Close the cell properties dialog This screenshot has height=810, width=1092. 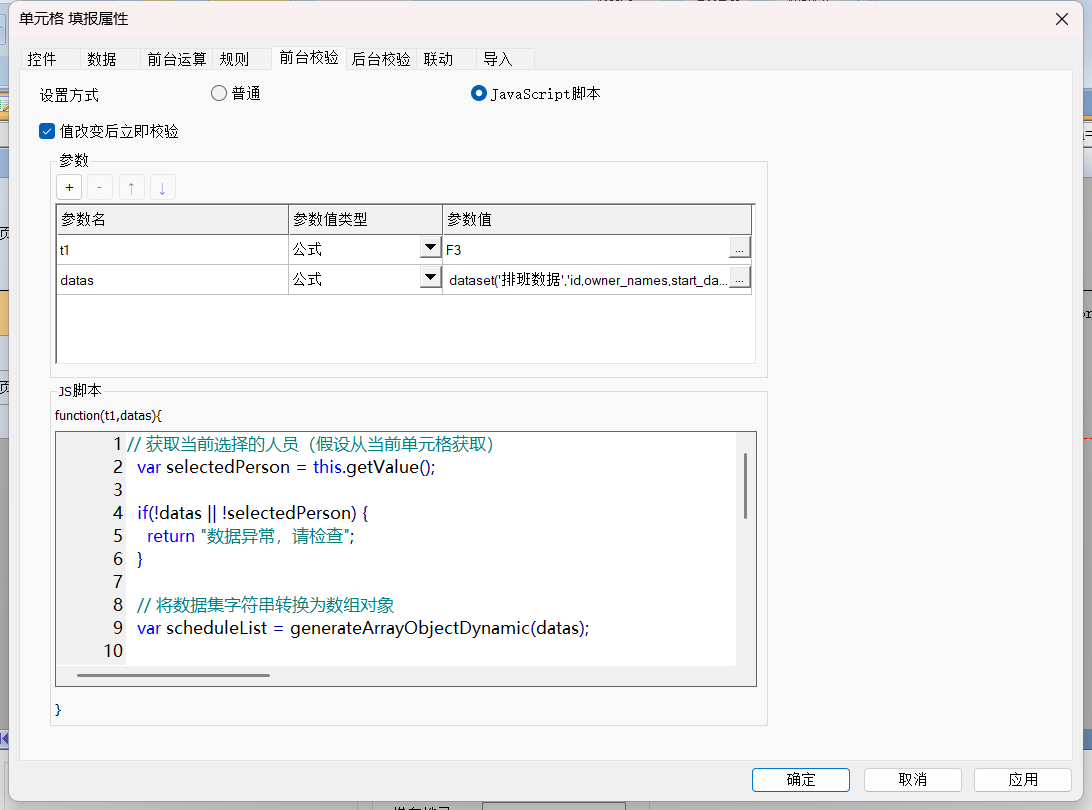point(1061,19)
